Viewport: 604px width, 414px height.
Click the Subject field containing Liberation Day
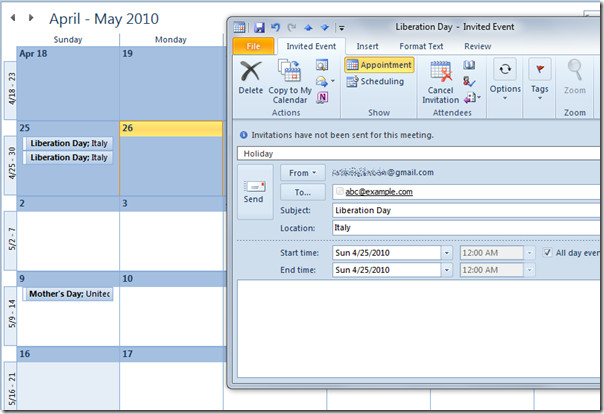[x=466, y=210]
